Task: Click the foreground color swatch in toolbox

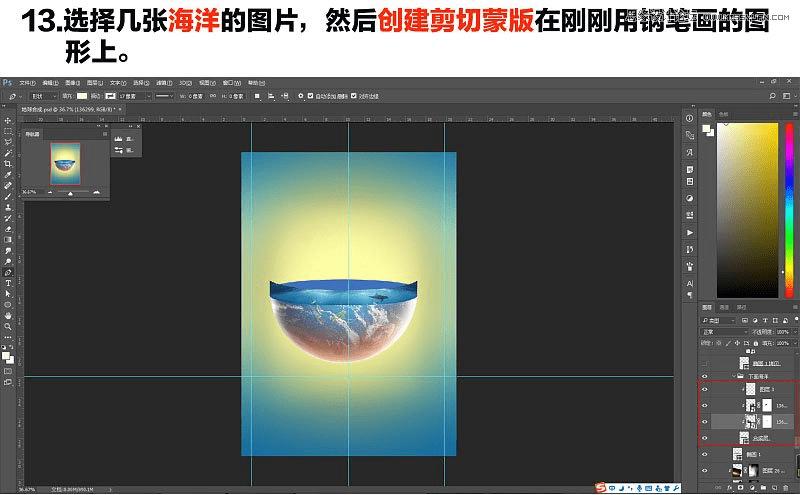Action: pos(6,356)
